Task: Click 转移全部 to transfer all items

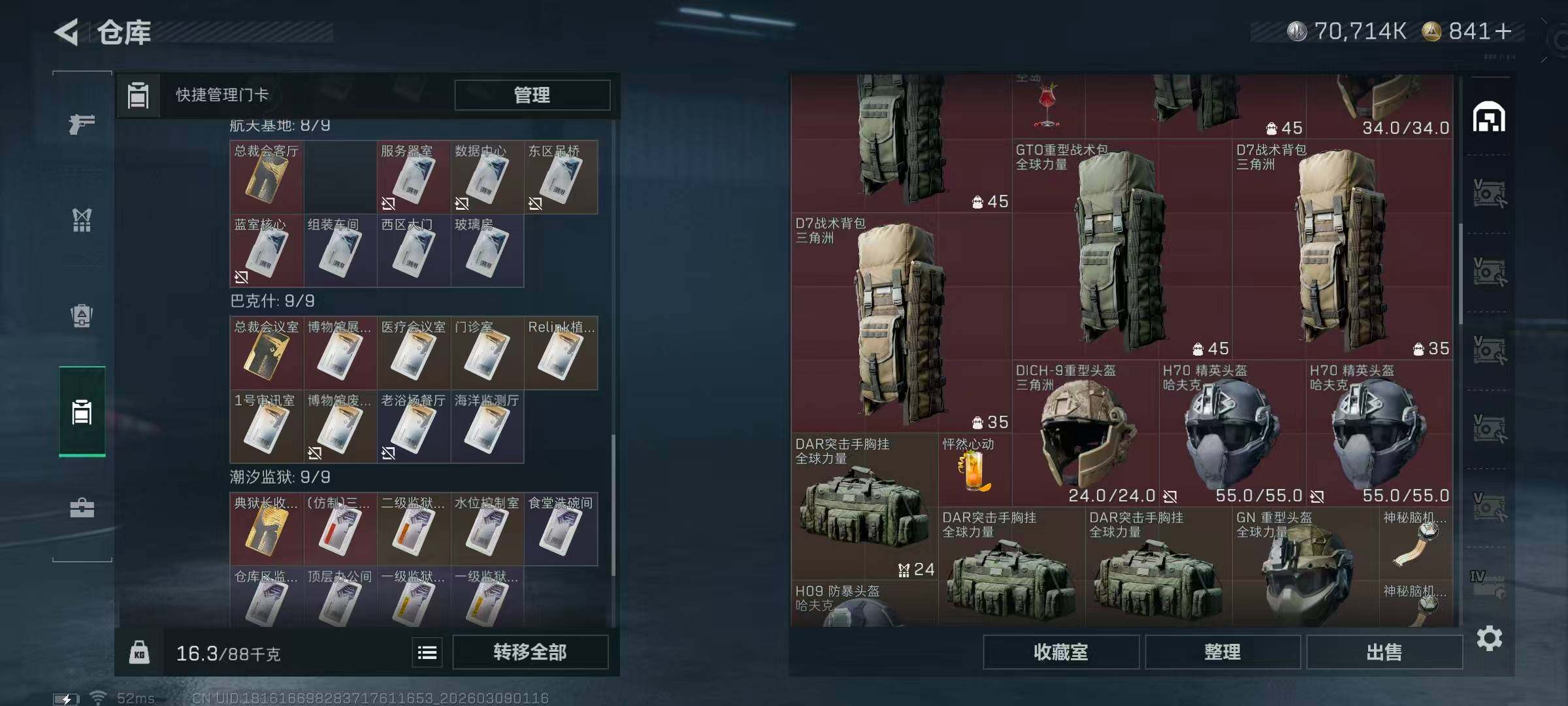Action: pos(530,652)
